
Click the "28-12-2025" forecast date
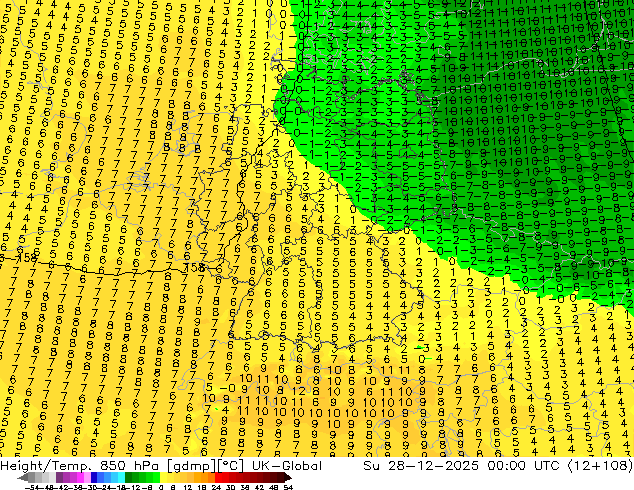tap(433, 466)
